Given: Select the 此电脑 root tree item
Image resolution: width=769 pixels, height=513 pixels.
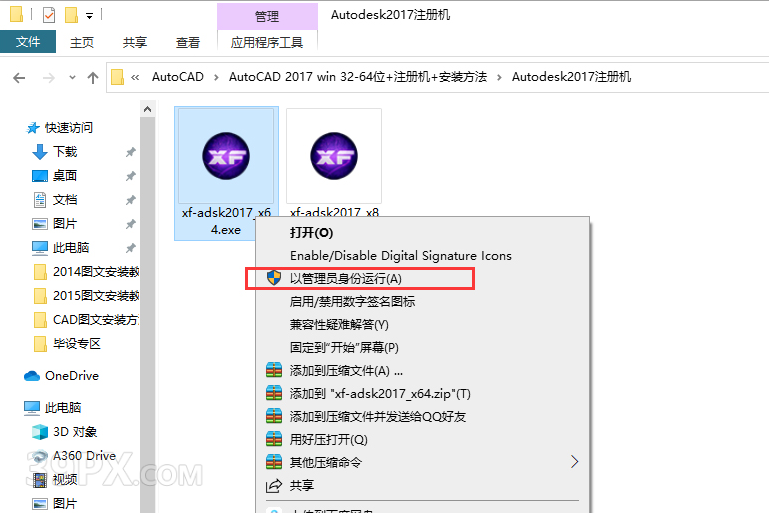Looking at the screenshot, I should (63, 408).
